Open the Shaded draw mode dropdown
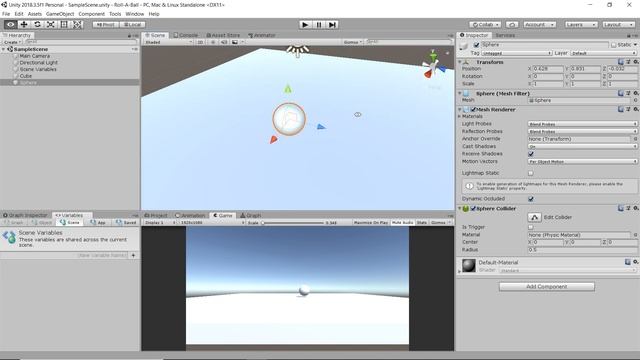The width and height of the screenshot is (640, 360). click(x=168, y=42)
